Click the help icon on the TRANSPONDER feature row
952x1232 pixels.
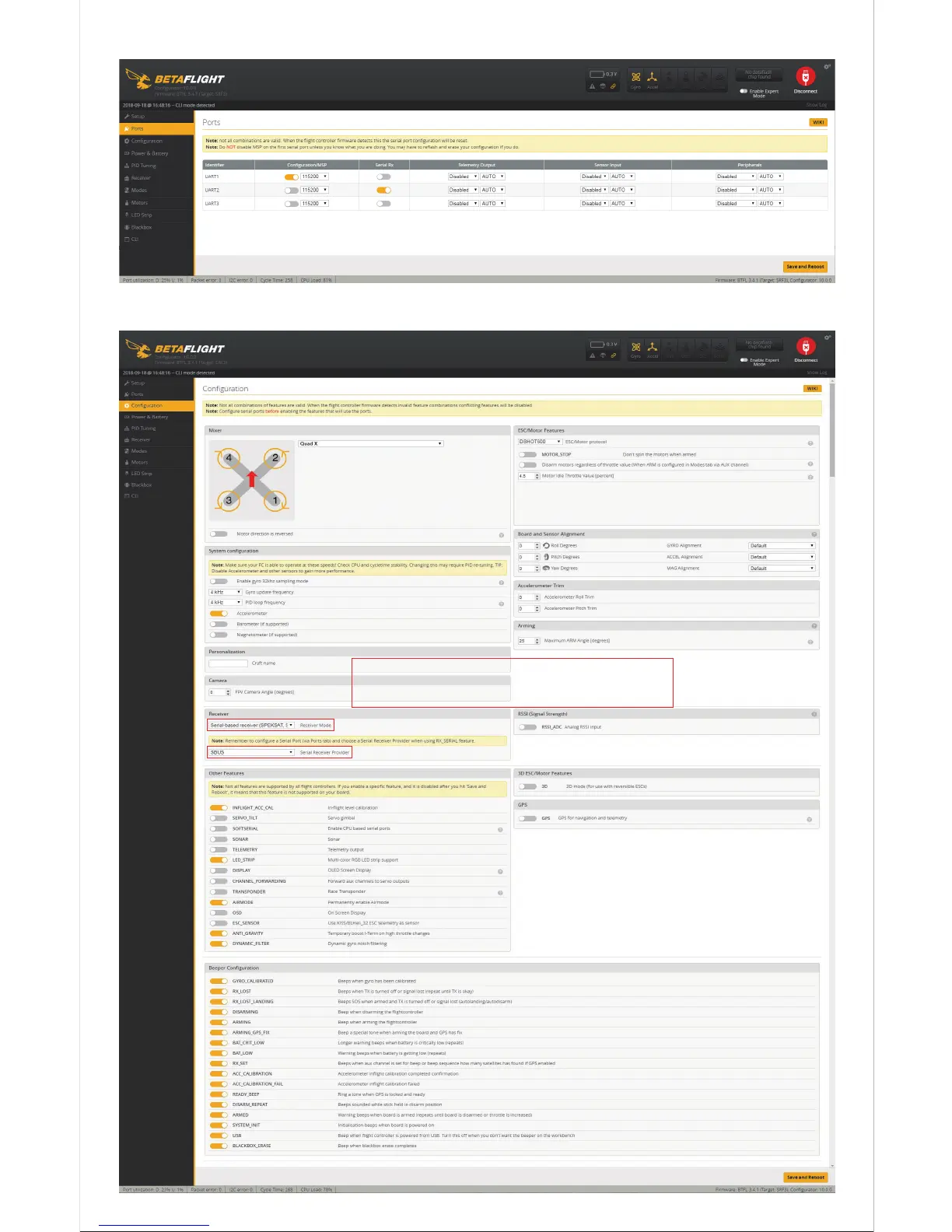point(500,892)
